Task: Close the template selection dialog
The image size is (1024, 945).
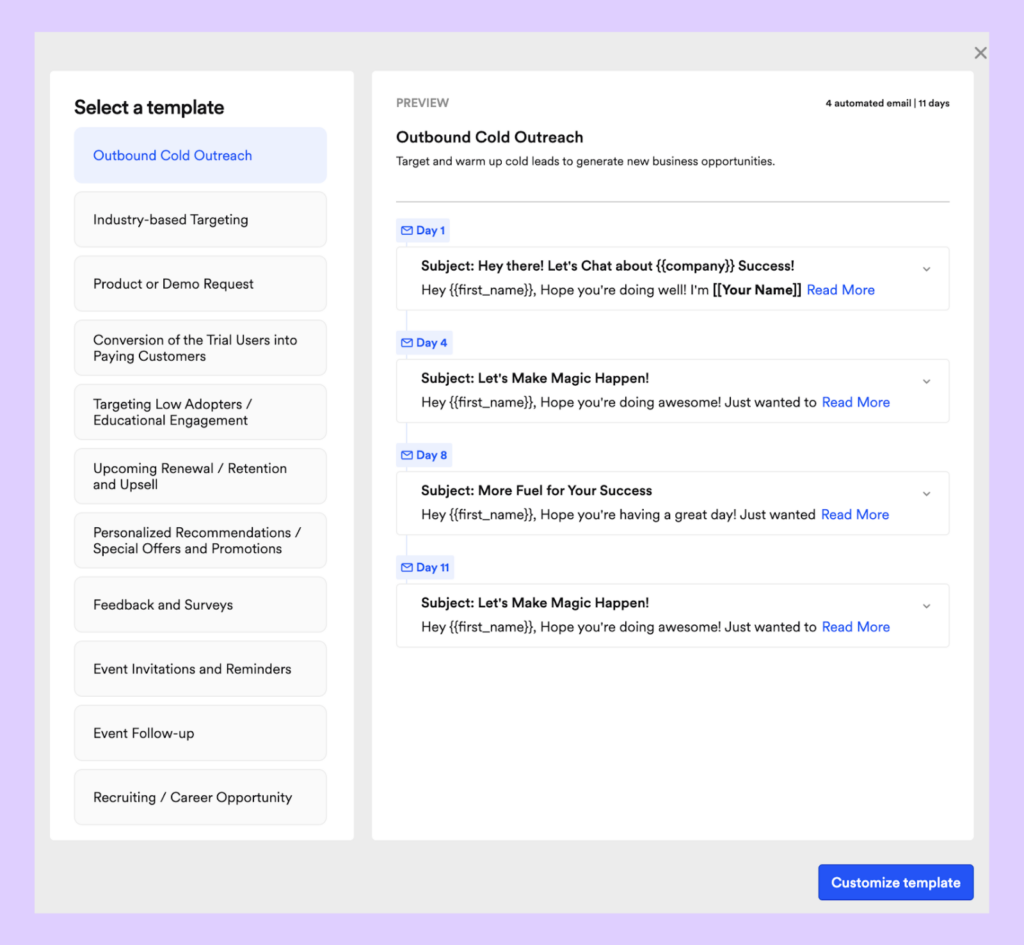Action: pos(980,53)
